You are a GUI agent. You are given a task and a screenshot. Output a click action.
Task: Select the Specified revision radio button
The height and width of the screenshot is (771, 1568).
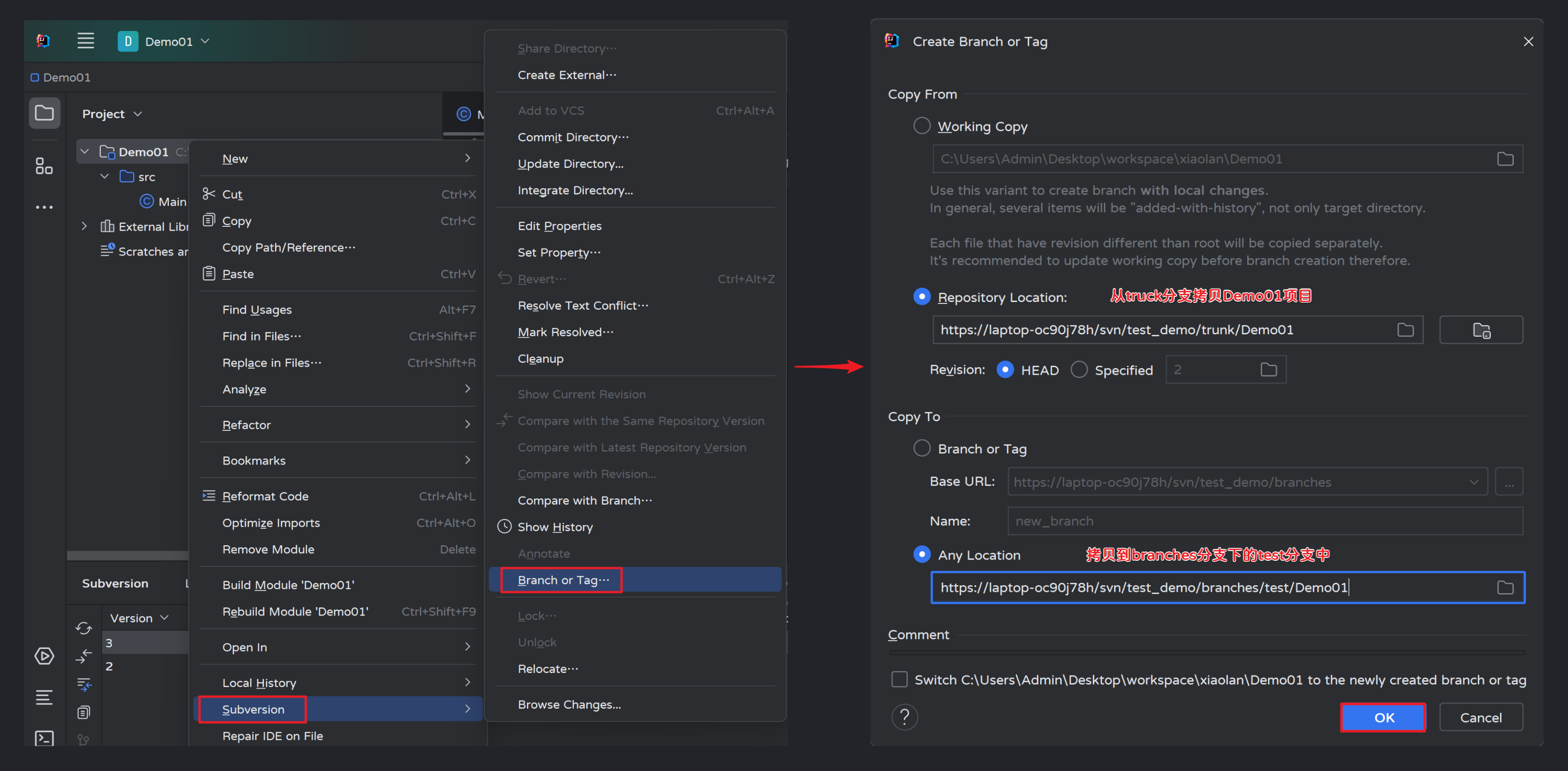pyautogui.click(x=1079, y=370)
